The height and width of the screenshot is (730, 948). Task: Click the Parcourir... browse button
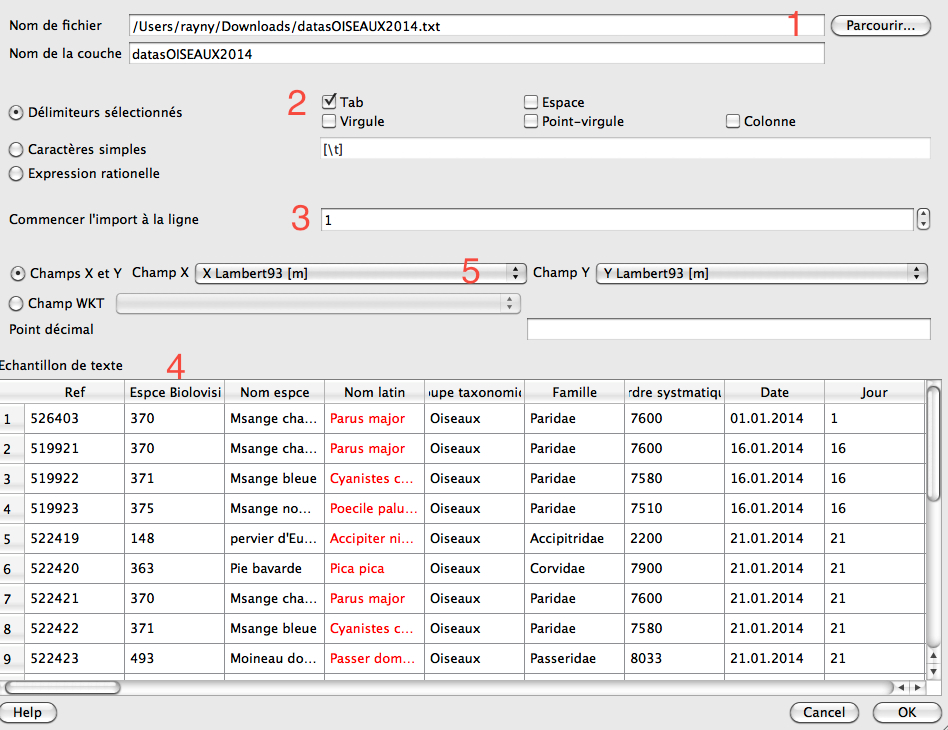click(x=880, y=25)
